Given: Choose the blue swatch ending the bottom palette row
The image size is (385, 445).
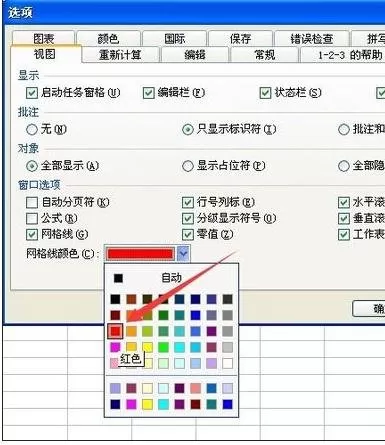Looking at the screenshot, I should 227,404.
